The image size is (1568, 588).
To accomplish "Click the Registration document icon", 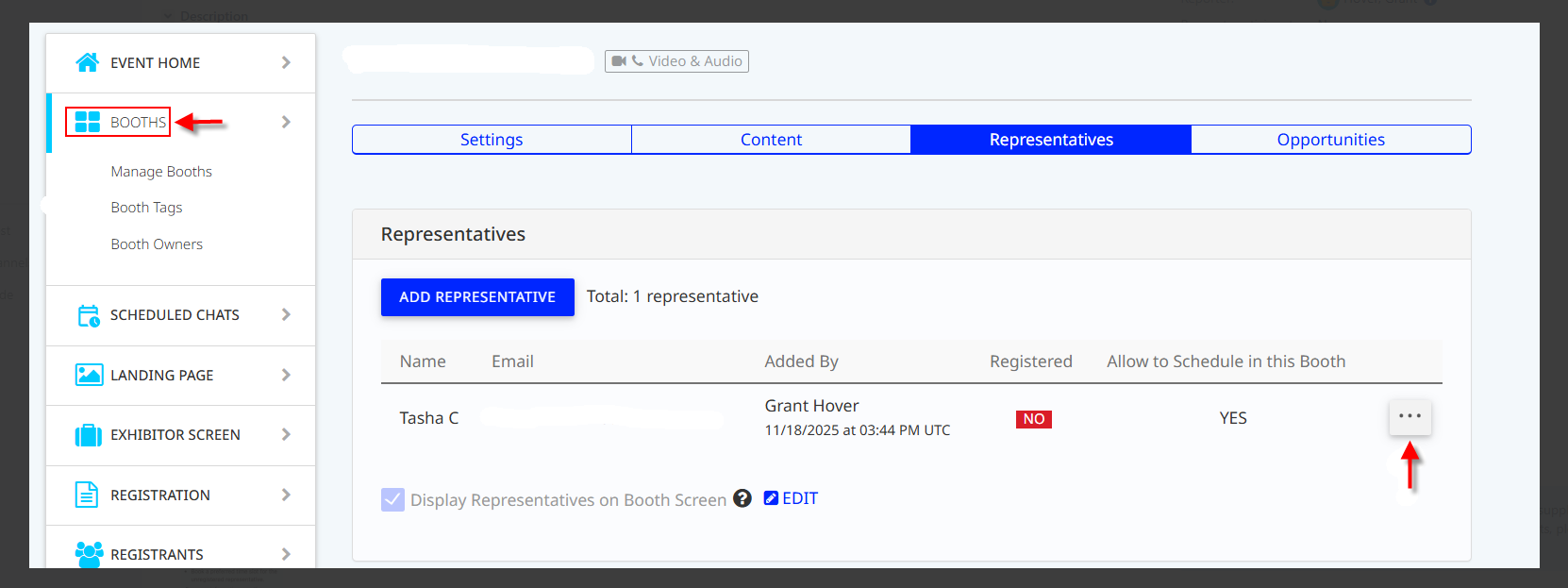I will pyautogui.click(x=87, y=495).
